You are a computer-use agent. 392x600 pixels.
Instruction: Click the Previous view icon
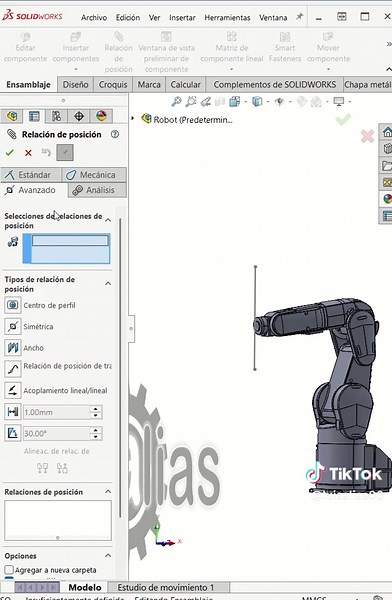pos(206,101)
